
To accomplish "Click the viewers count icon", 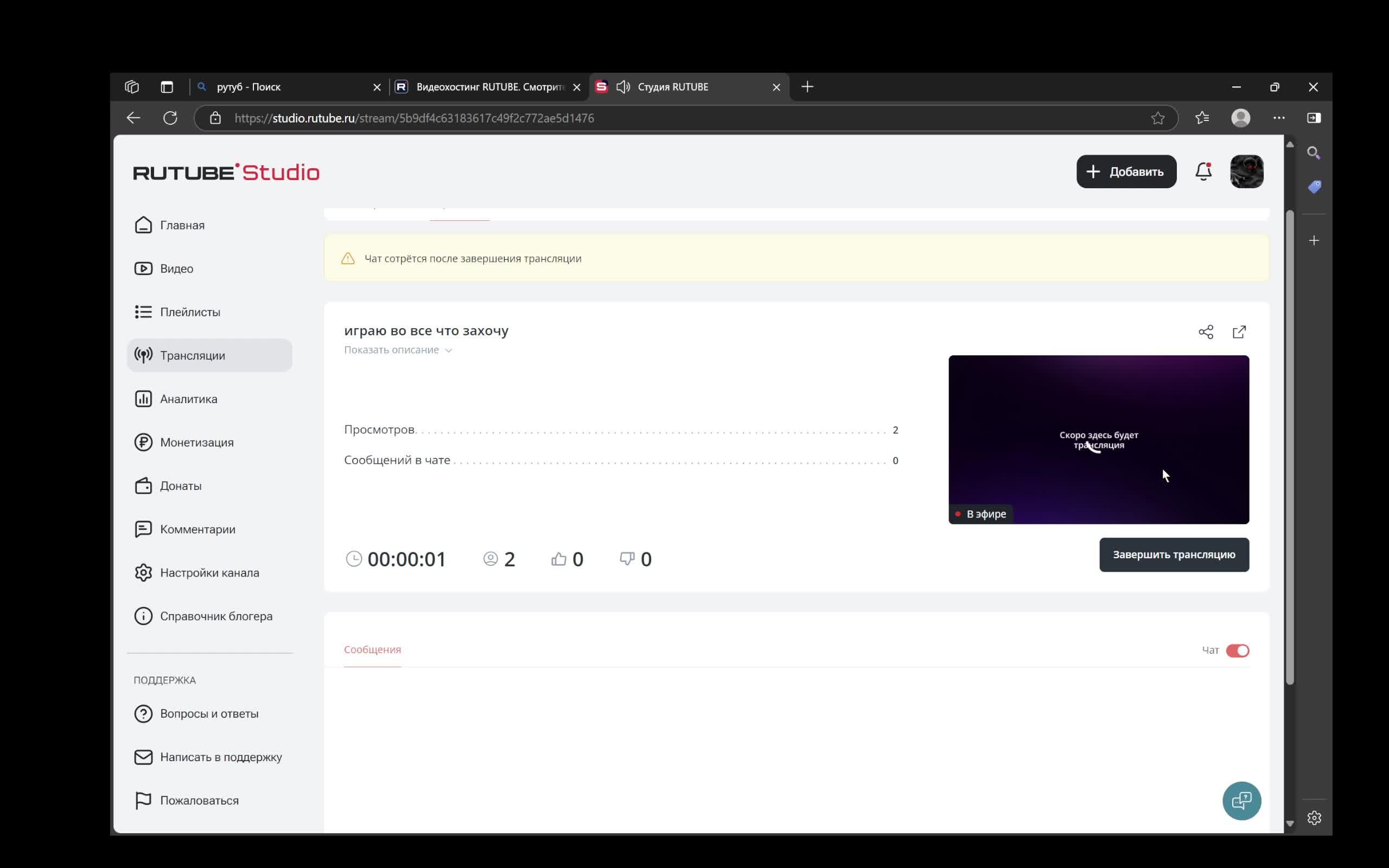I will 490,559.
